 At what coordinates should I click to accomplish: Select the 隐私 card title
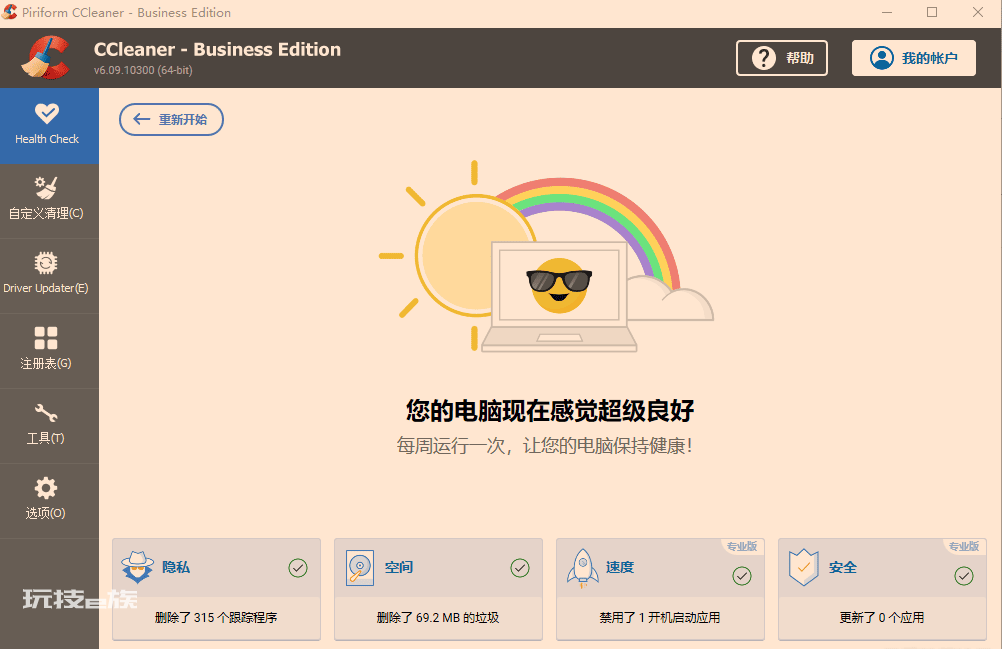click(176, 567)
